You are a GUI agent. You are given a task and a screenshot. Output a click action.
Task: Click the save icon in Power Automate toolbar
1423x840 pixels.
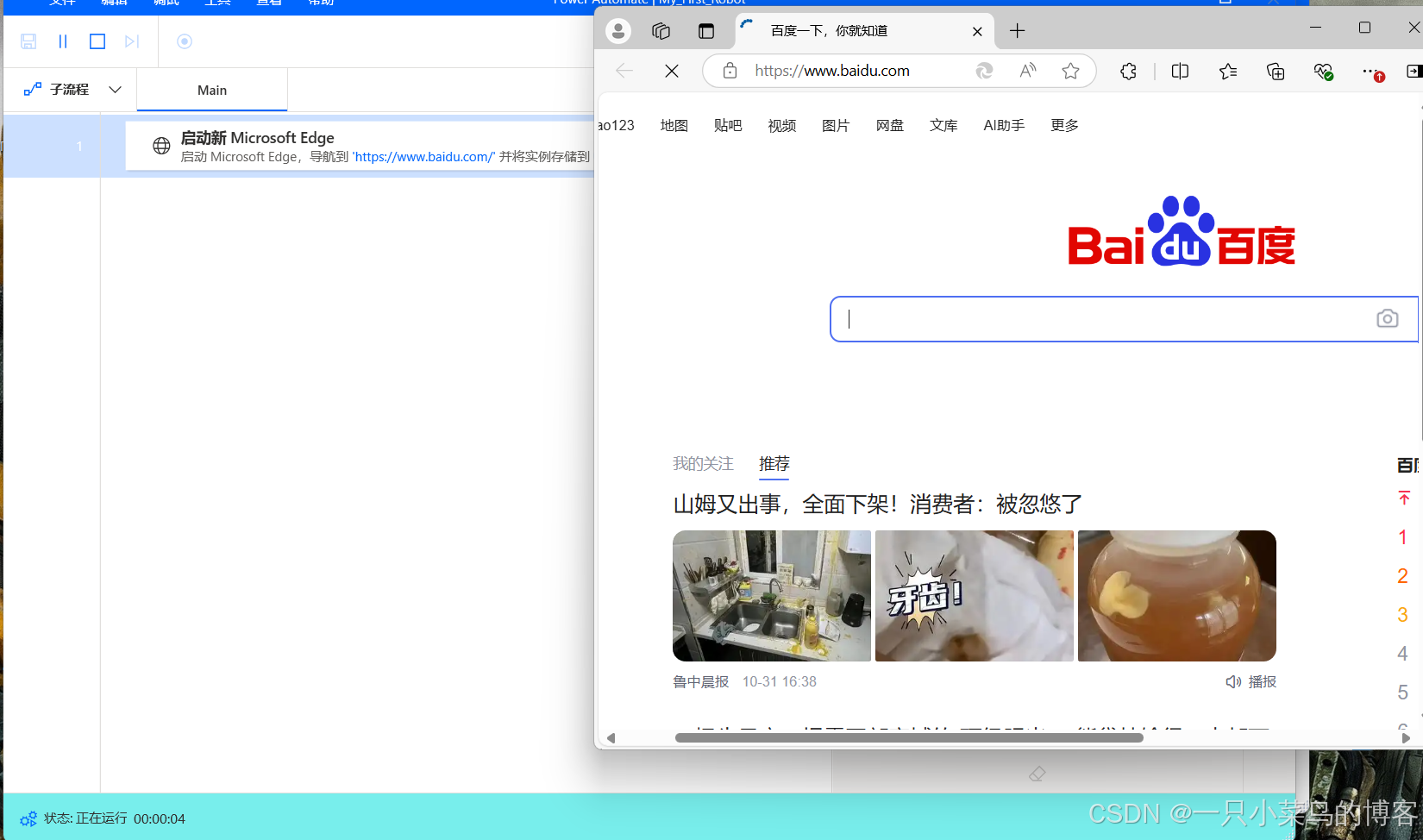pyautogui.click(x=28, y=41)
